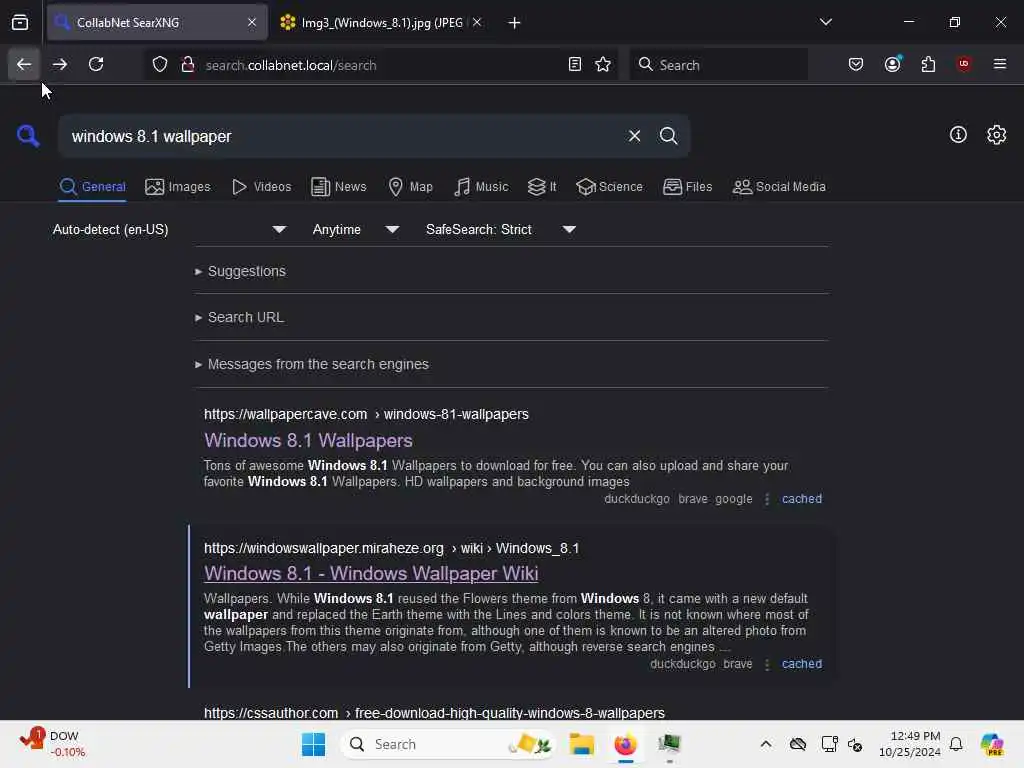Expand the Search URL section

click(240, 317)
